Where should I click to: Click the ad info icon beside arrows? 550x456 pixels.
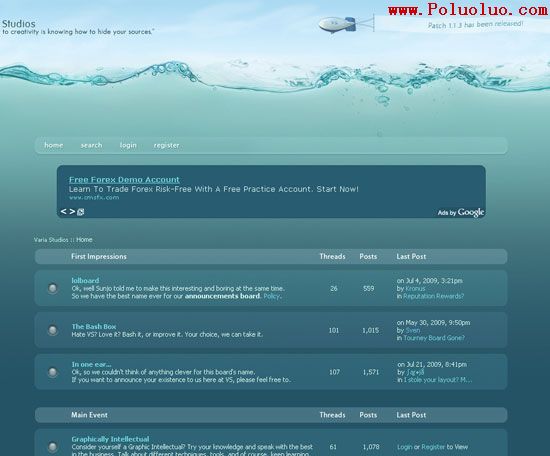[81, 212]
